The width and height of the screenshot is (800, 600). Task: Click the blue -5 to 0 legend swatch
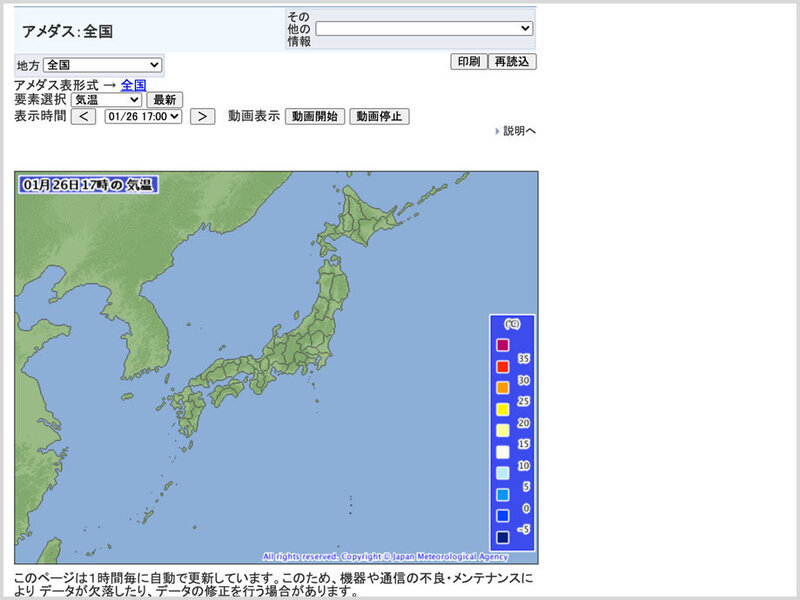[x=503, y=516]
